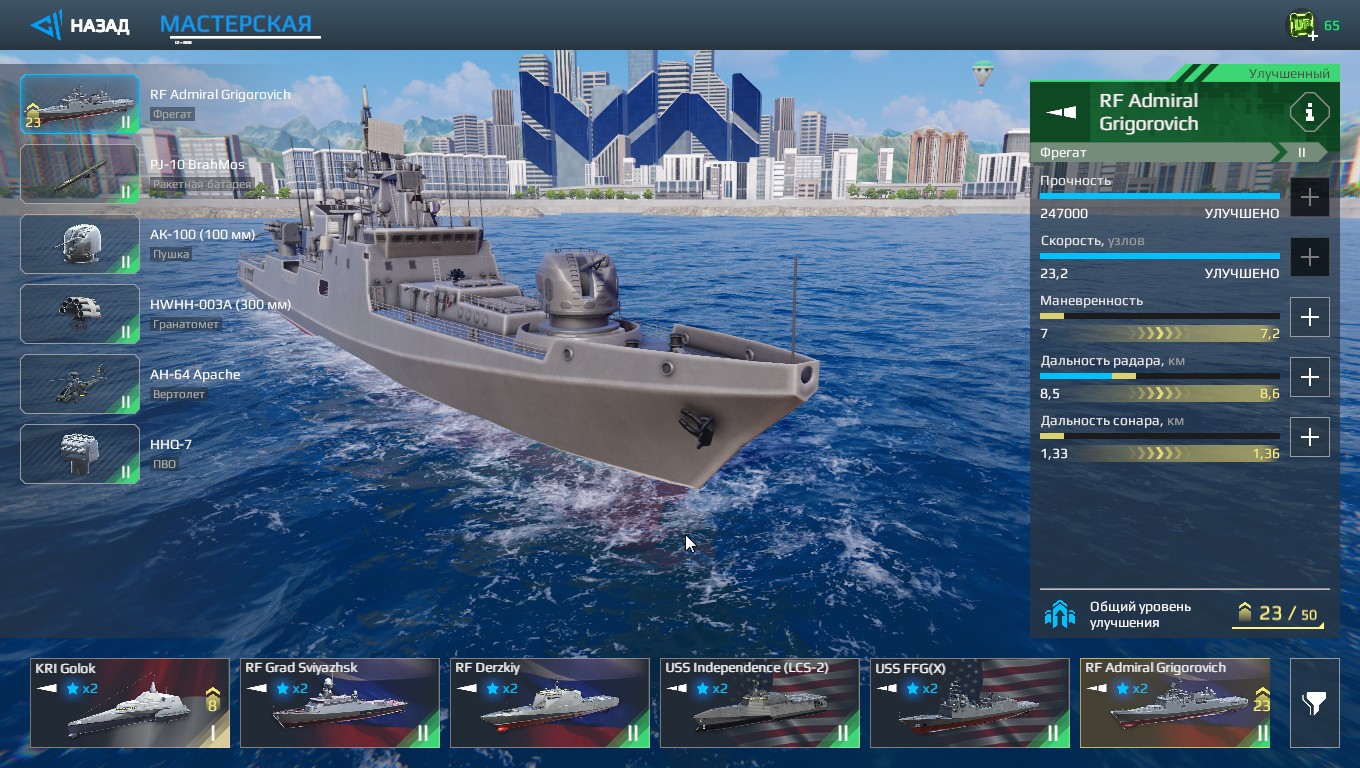
Task: Select the RF Admiral Grigorovich entry in the left list
Action: pos(80,104)
